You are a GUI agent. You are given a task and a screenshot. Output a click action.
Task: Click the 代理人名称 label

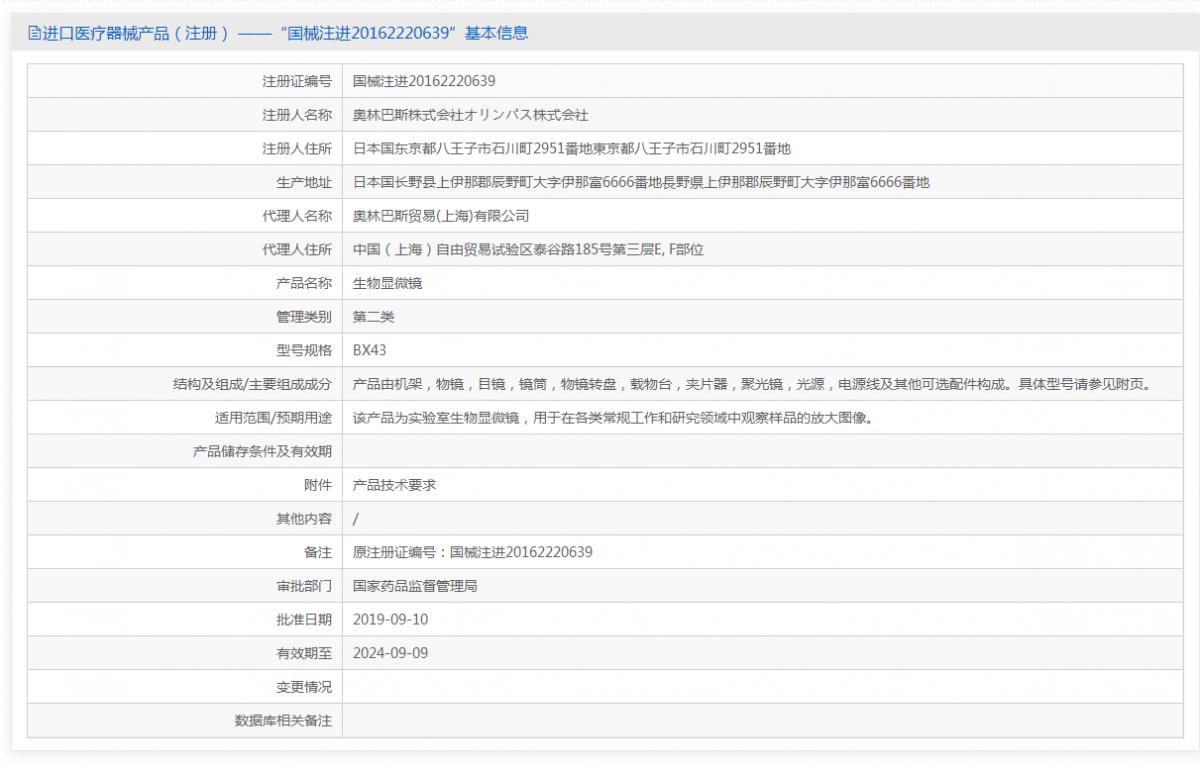tap(297, 216)
